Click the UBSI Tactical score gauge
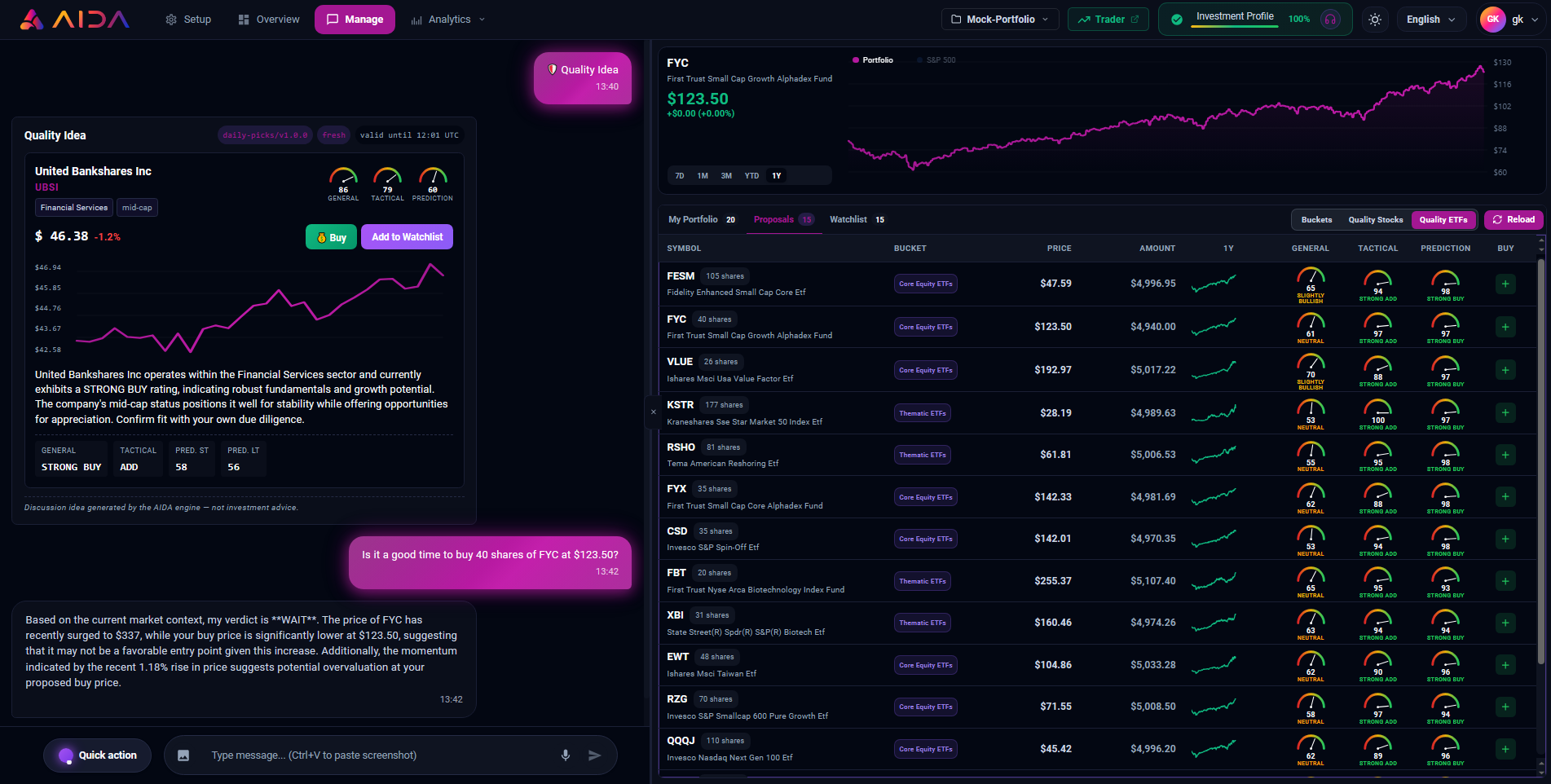 pyautogui.click(x=387, y=184)
